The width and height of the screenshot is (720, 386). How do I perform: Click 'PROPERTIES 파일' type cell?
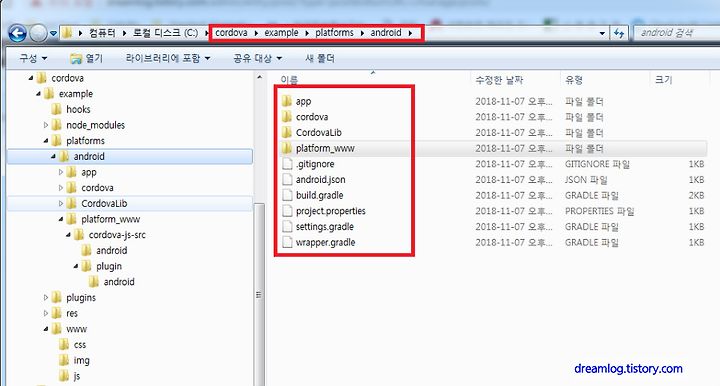[x=600, y=211]
